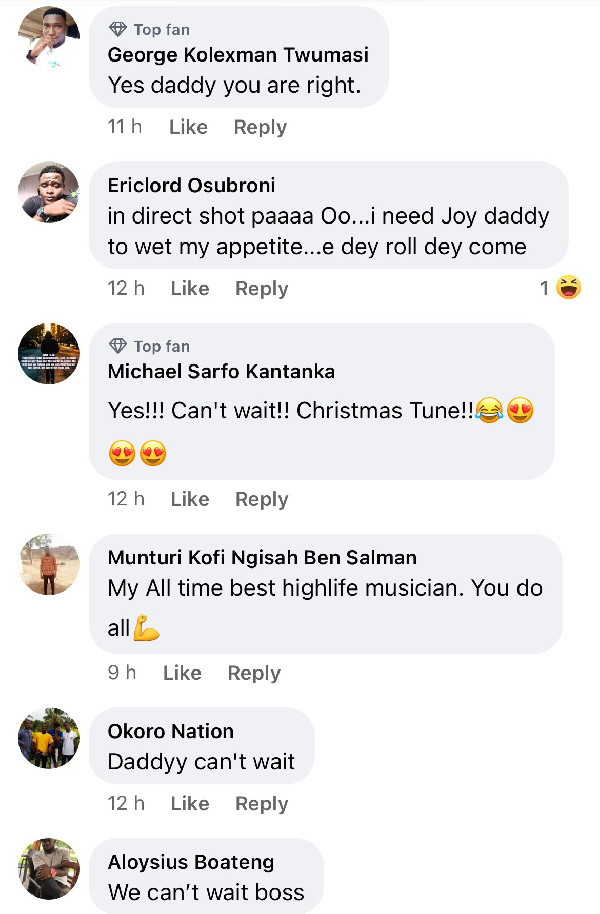Like Michael Sarfo Kantanka's Christmas Tune comment
The height and width of the screenshot is (914, 600).
click(189, 499)
